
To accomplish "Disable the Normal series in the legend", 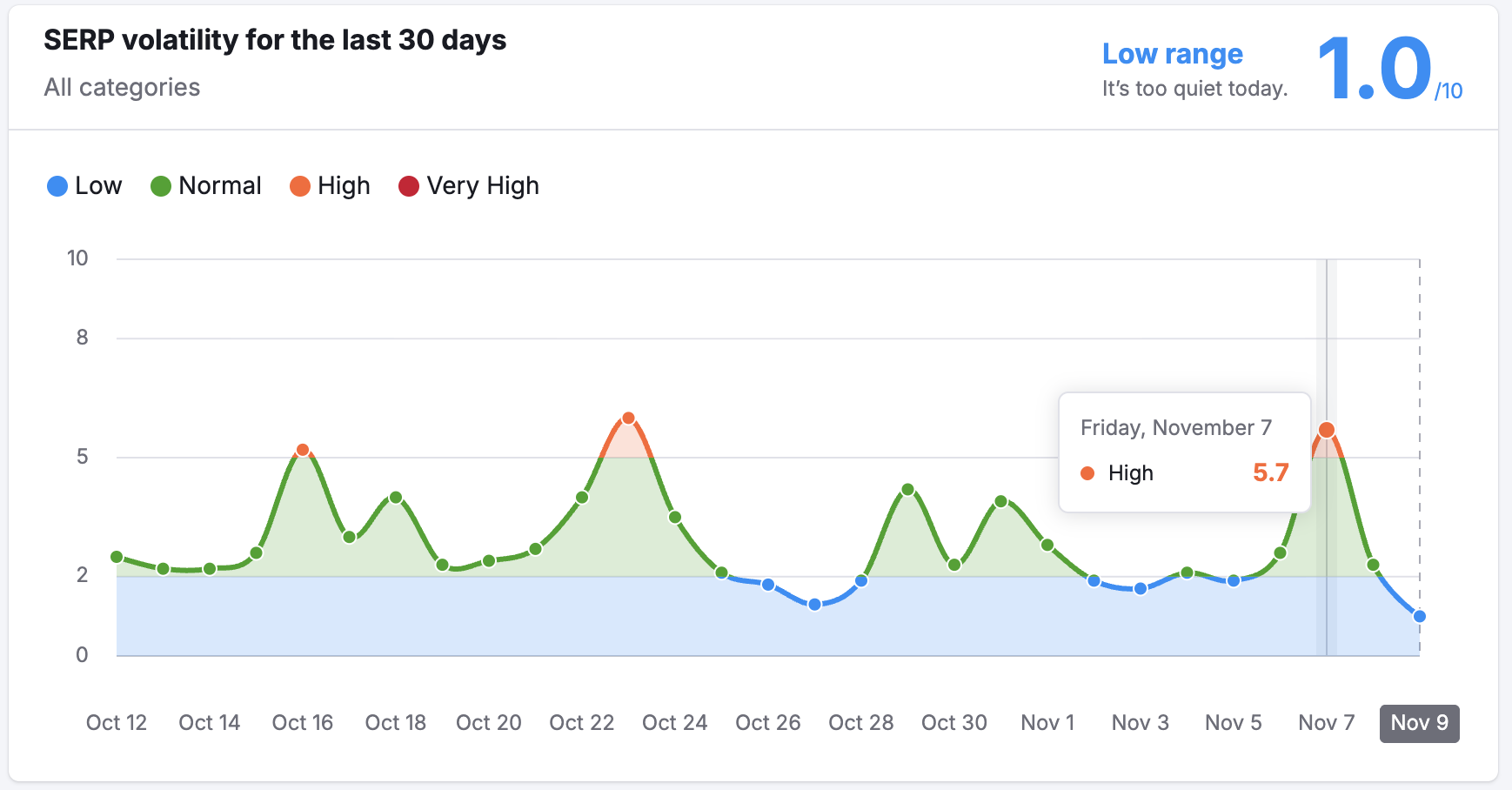I will (x=206, y=185).
